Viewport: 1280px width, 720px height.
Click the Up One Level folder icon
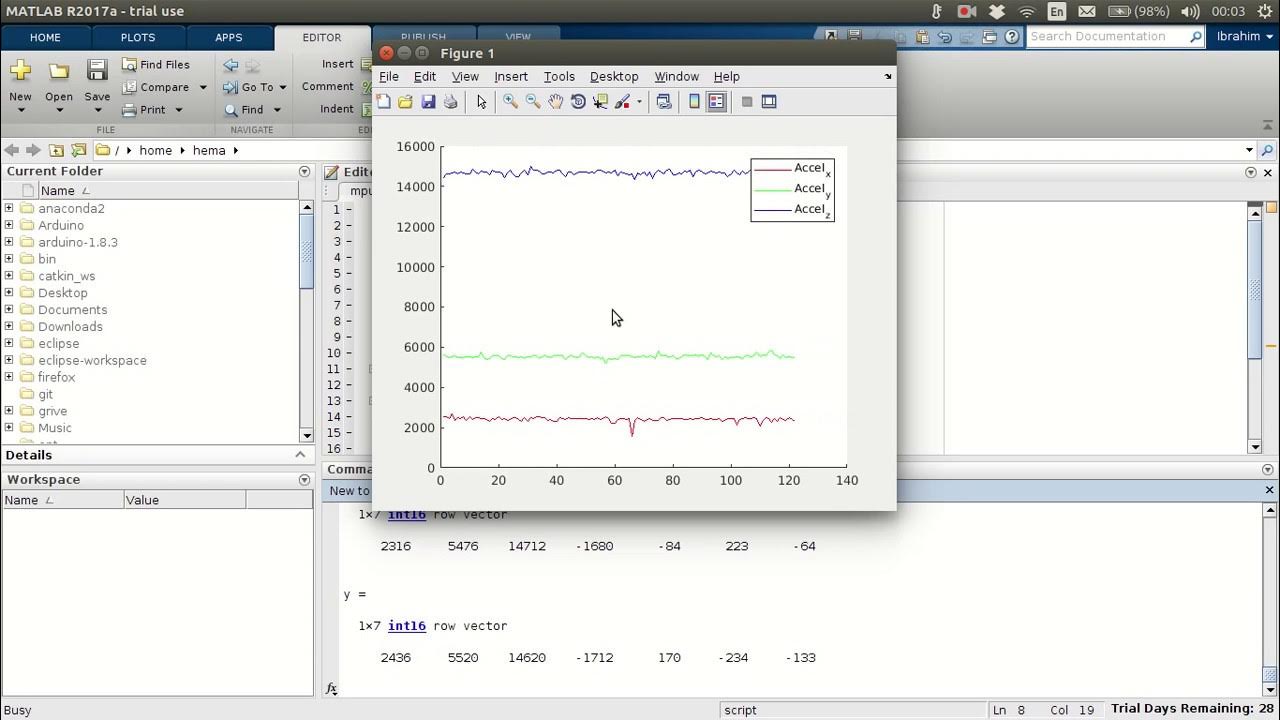[x=56, y=150]
